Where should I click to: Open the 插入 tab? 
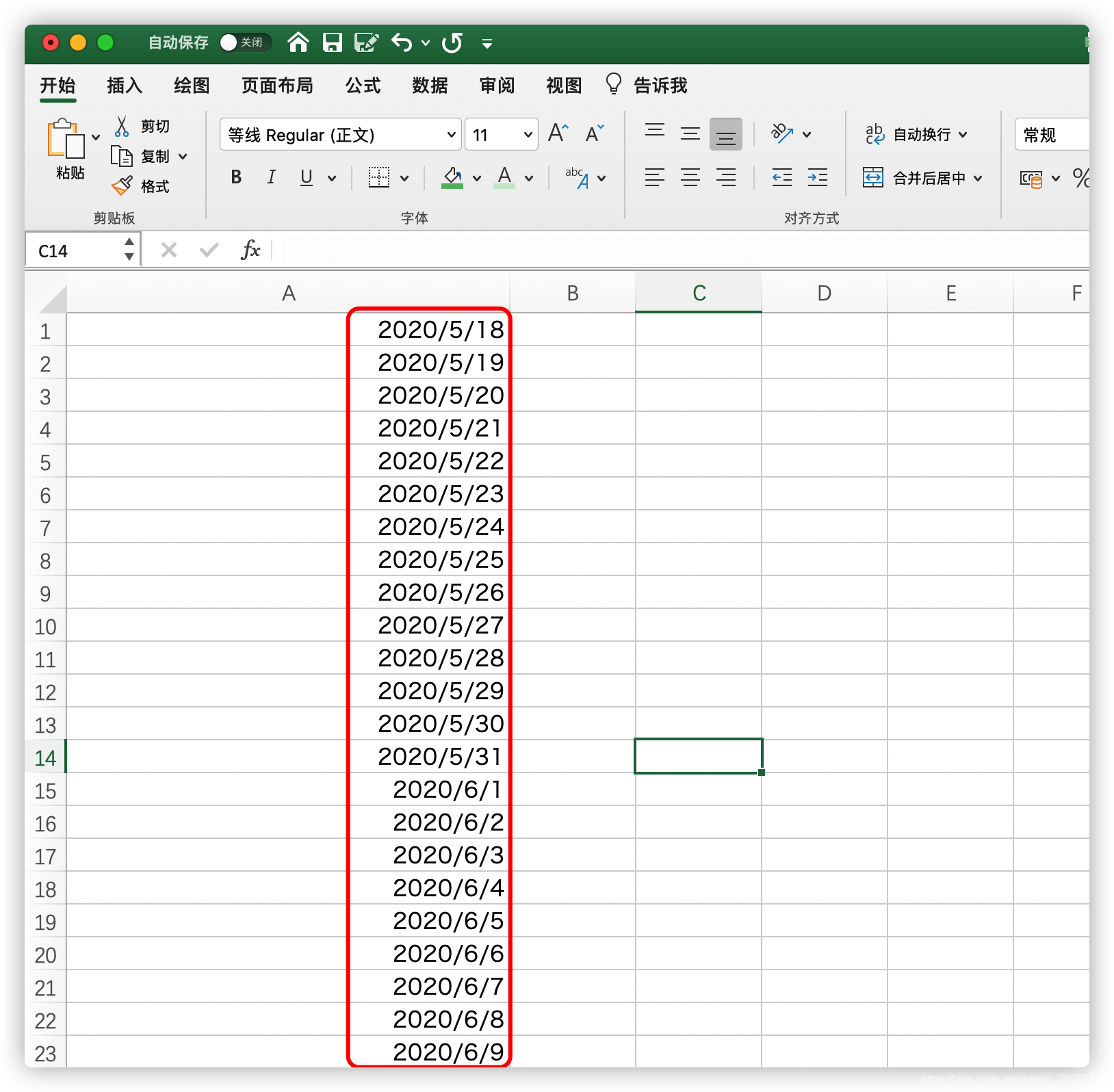point(125,85)
